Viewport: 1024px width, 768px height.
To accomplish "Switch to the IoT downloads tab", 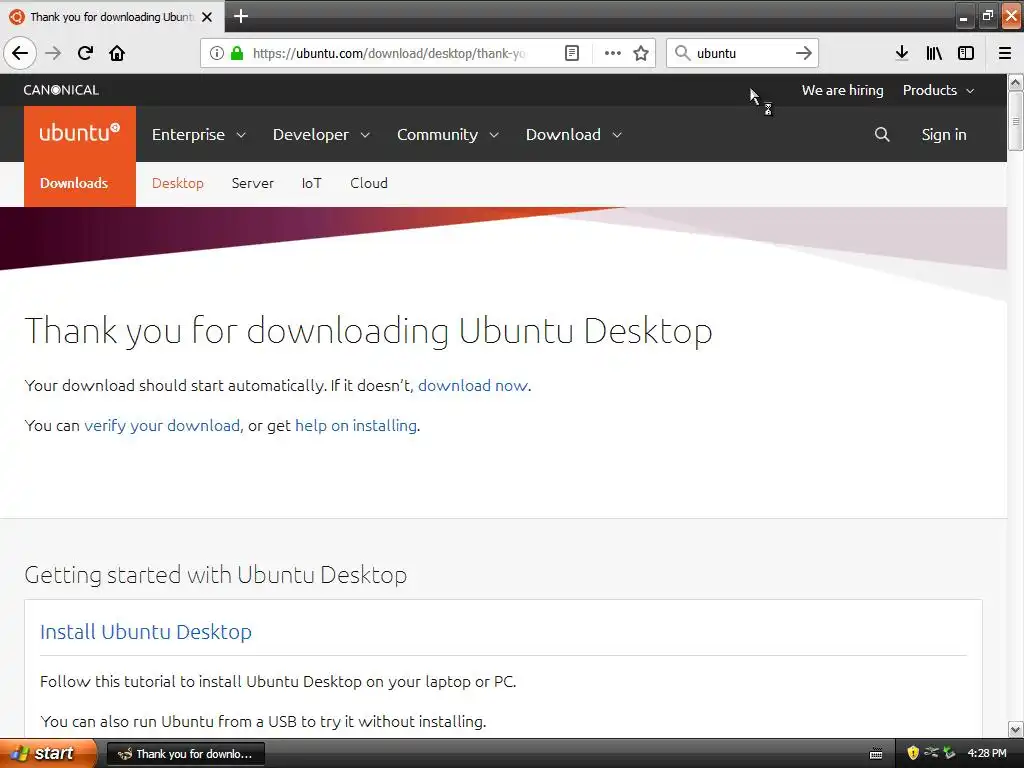I will pos(312,184).
